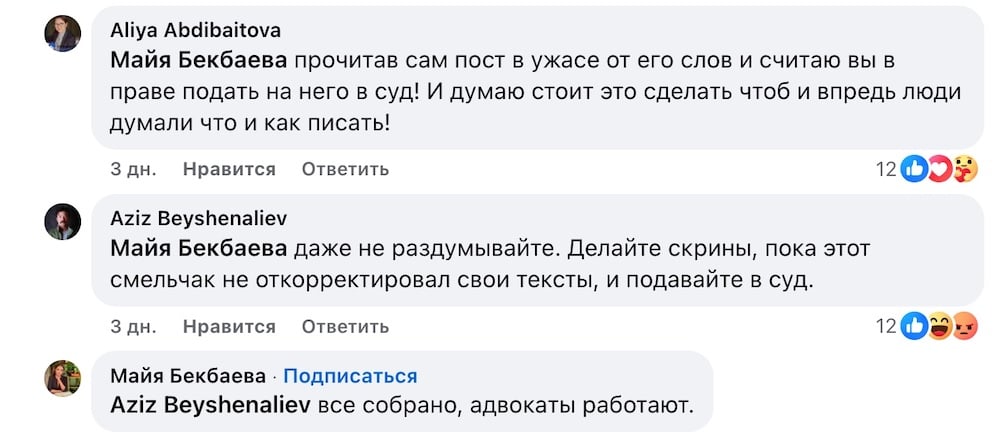1000x437 pixels.
Task: Open Aliya Abdibaitova author name link
Action: pos(195,30)
